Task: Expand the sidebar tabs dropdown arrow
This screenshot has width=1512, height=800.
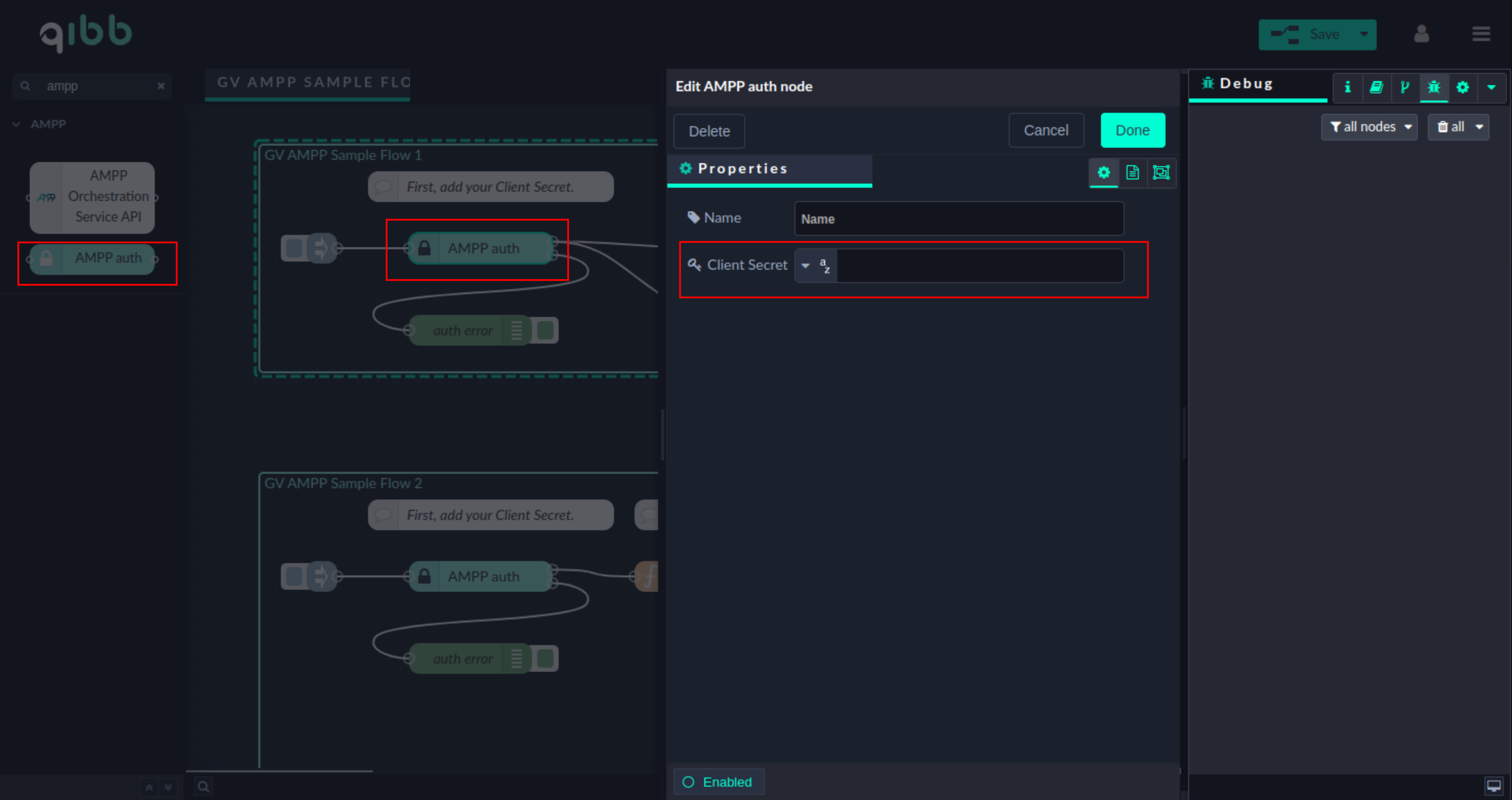Action: [1491, 88]
